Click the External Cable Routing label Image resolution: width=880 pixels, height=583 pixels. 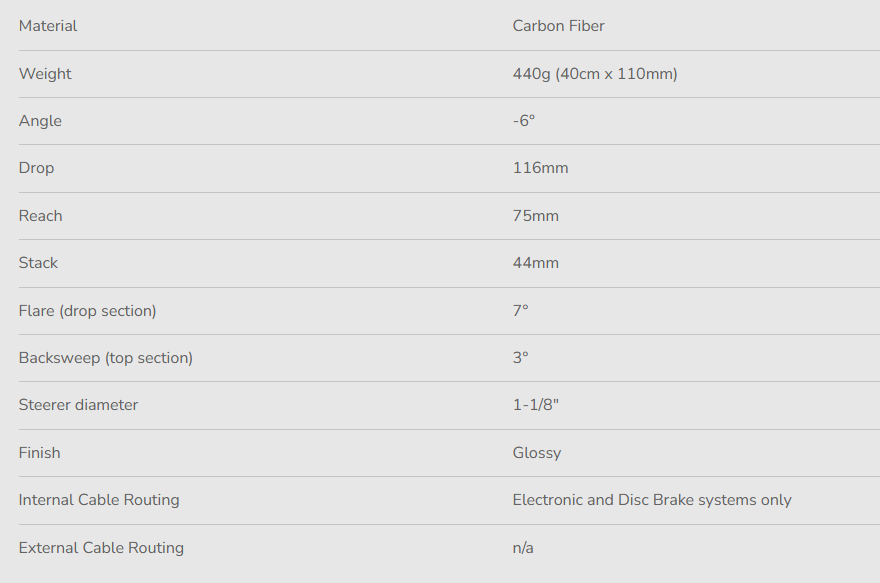click(x=101, y=548)
